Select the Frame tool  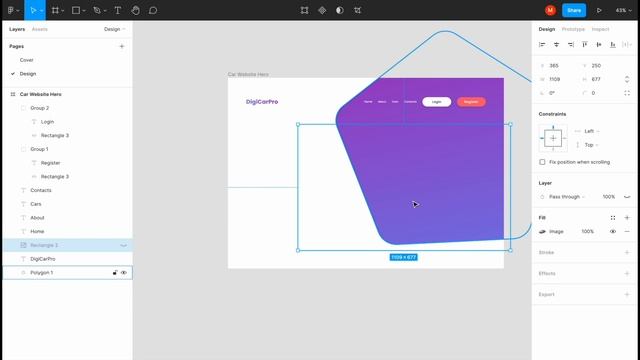pyautogui.click(x=55, y=10)
